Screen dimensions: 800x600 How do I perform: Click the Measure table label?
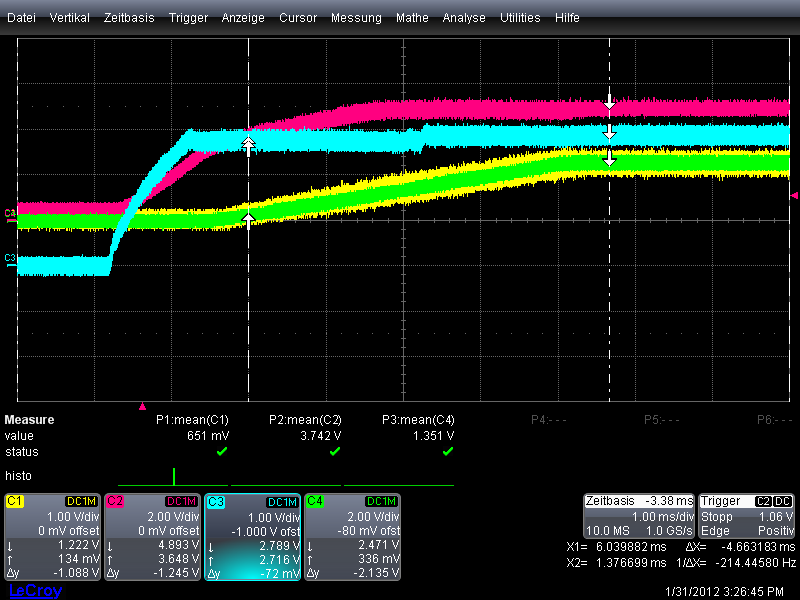click(x=29, y=420)
